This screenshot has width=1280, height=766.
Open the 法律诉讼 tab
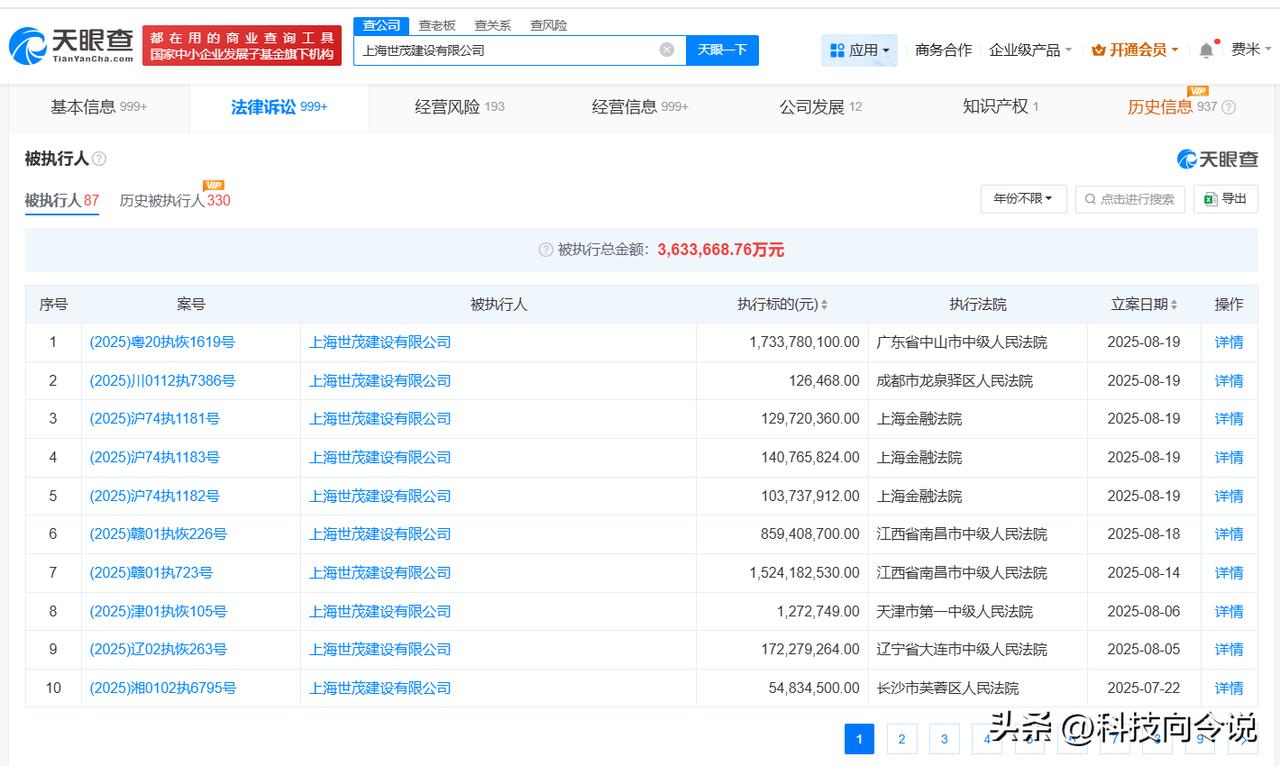coord(279,107)
